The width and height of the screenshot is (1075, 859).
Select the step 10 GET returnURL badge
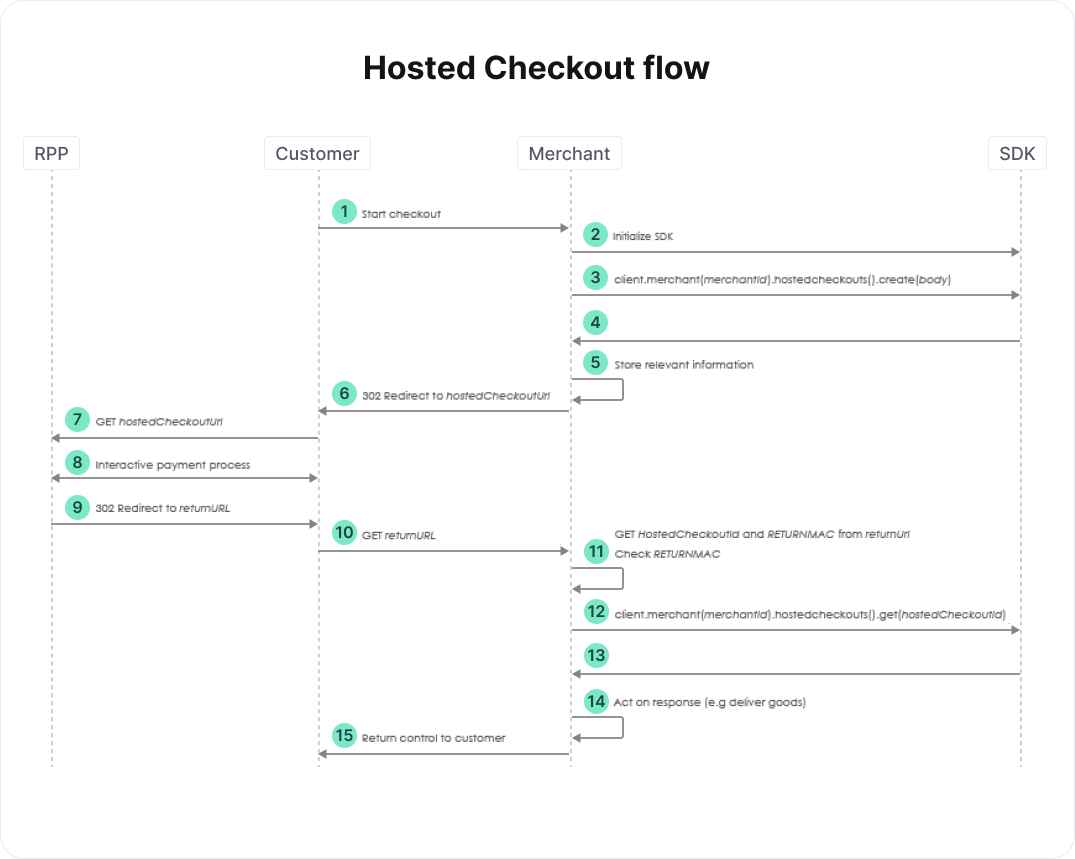point(344,533)
